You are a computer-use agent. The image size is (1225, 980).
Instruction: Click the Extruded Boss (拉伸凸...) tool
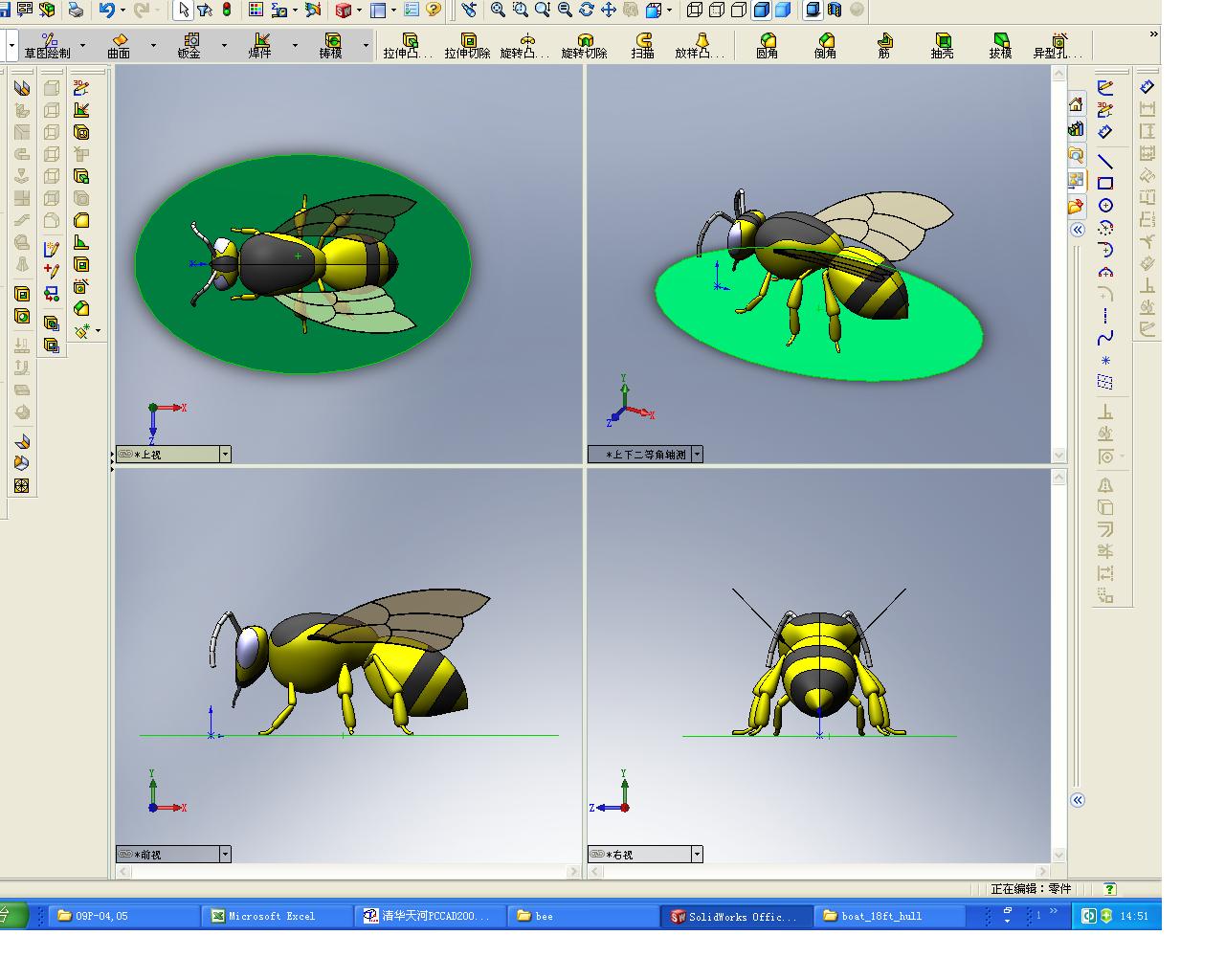pos(409,46)
